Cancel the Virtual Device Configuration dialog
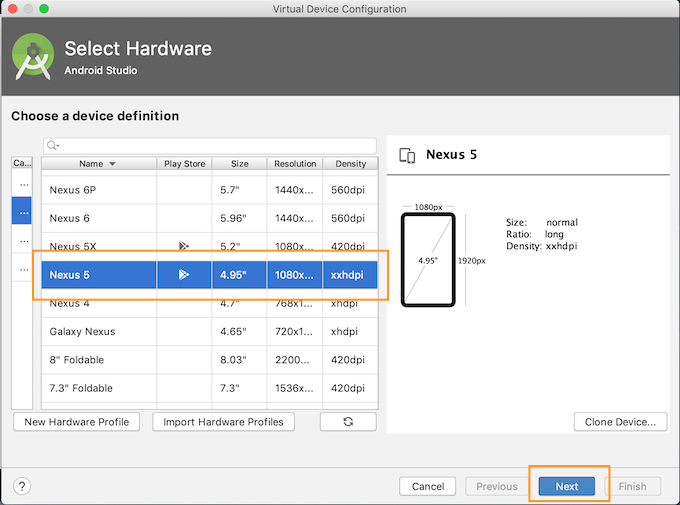 coord(428,486)
